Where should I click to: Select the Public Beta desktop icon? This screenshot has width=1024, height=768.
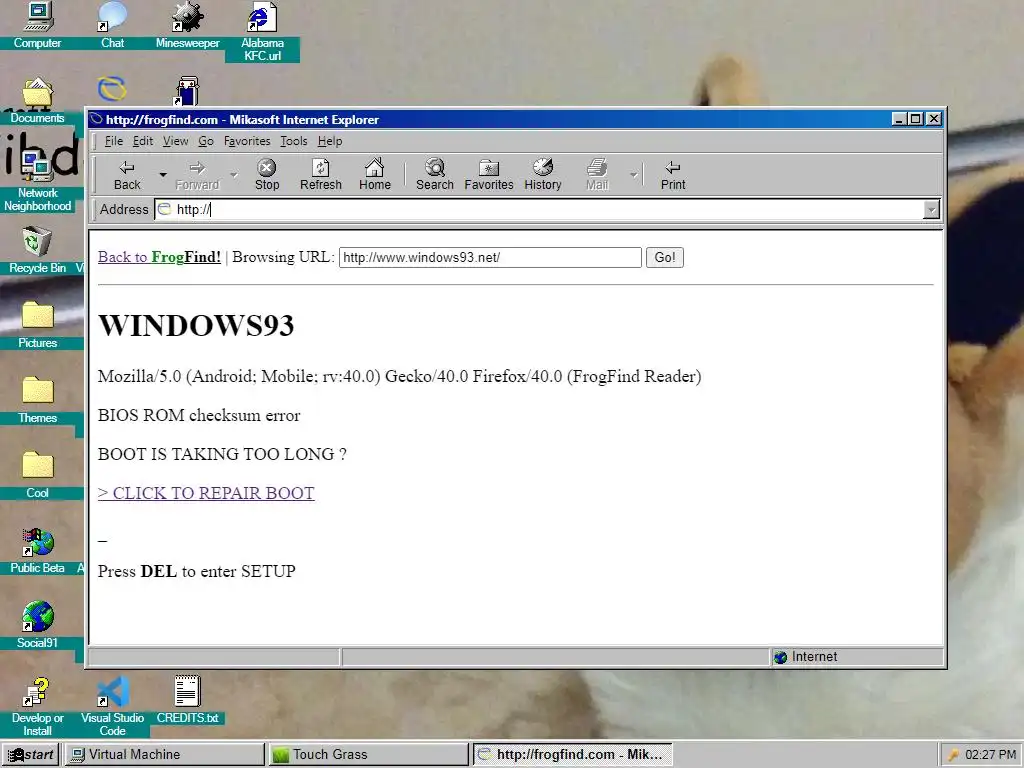click(x=37, y=551)
